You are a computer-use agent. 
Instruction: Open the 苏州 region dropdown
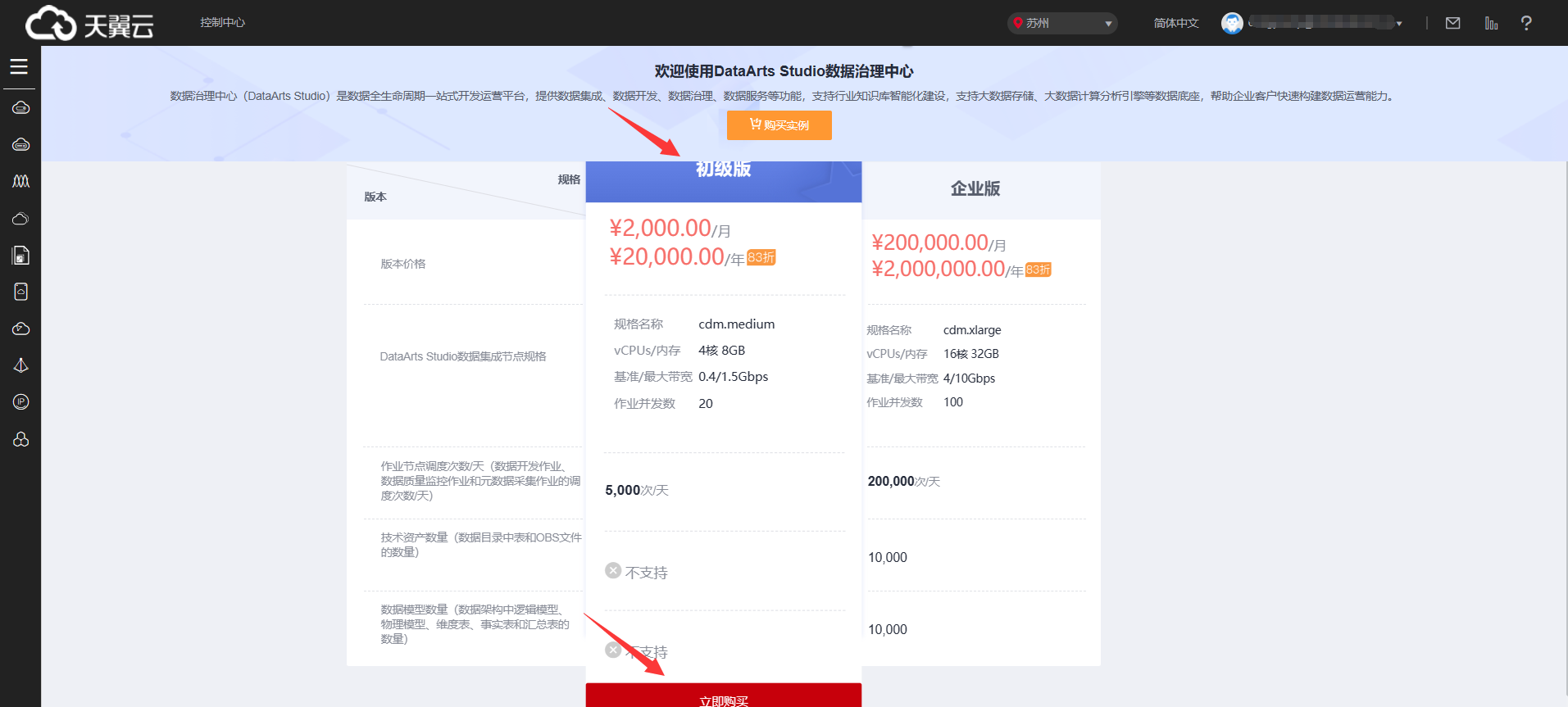[x=1062, y=23]
